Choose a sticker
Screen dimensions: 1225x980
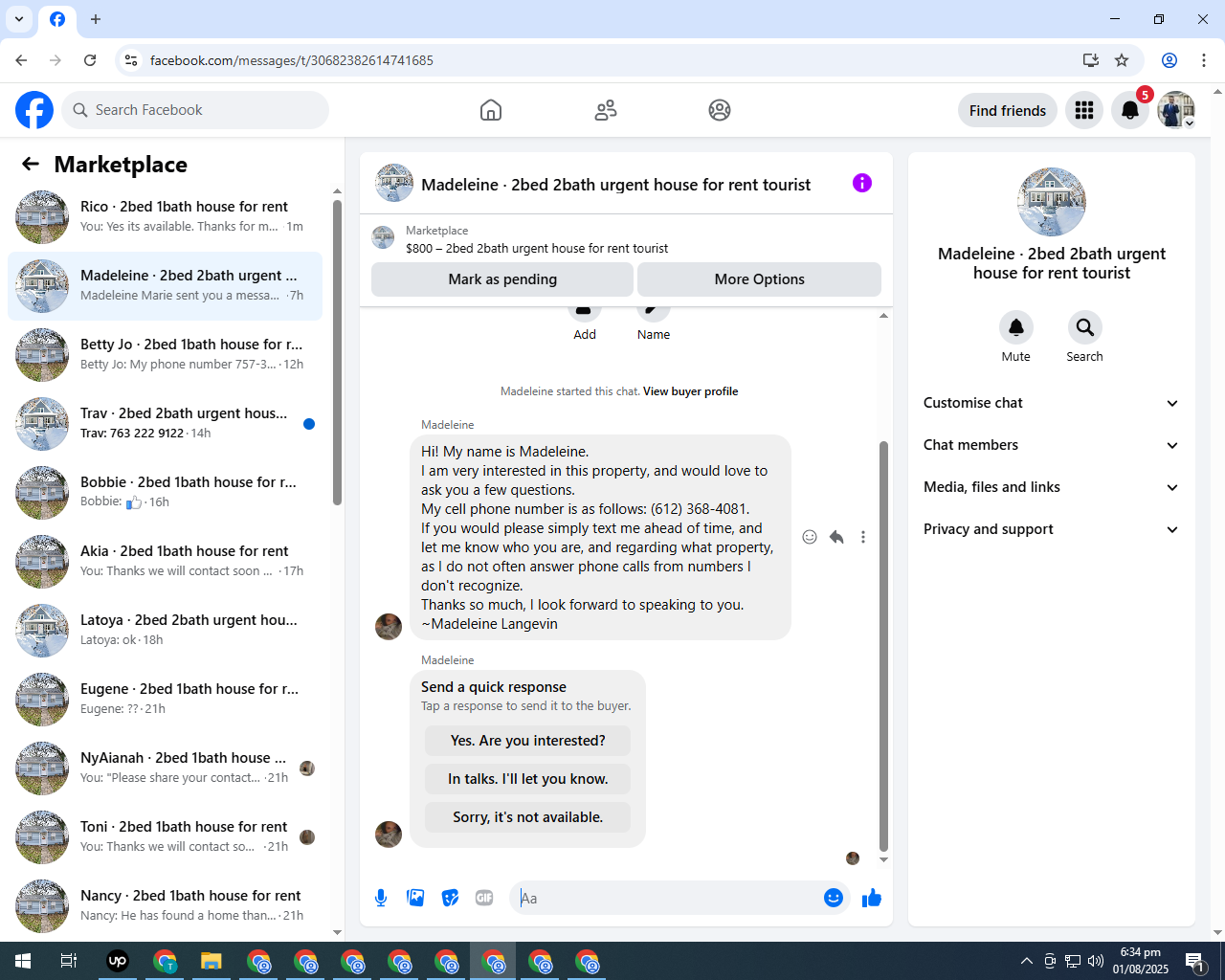[450, 898]
